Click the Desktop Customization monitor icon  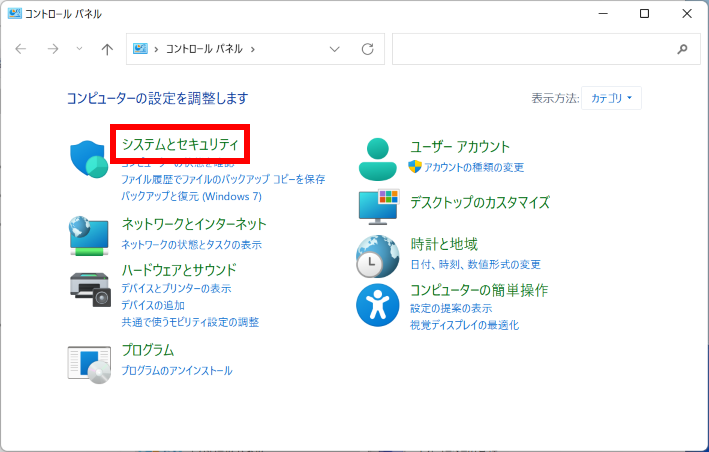pyautogui.click(x=377, y=205)
